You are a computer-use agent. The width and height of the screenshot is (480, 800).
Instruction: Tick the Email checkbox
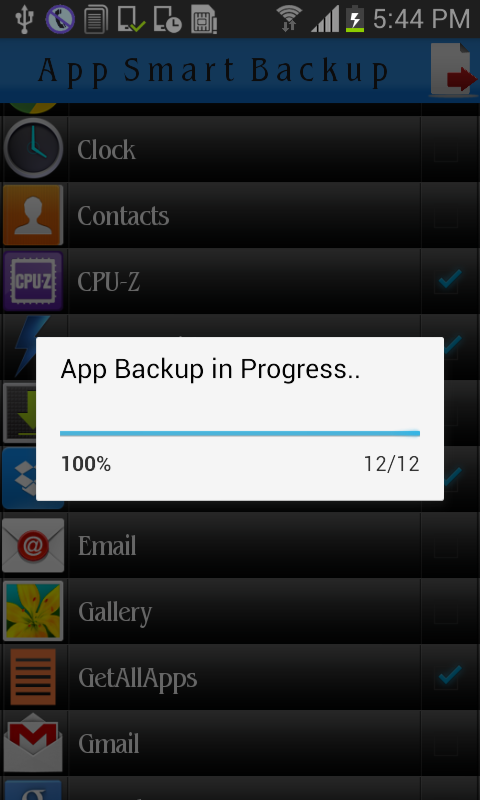point(446,546)
